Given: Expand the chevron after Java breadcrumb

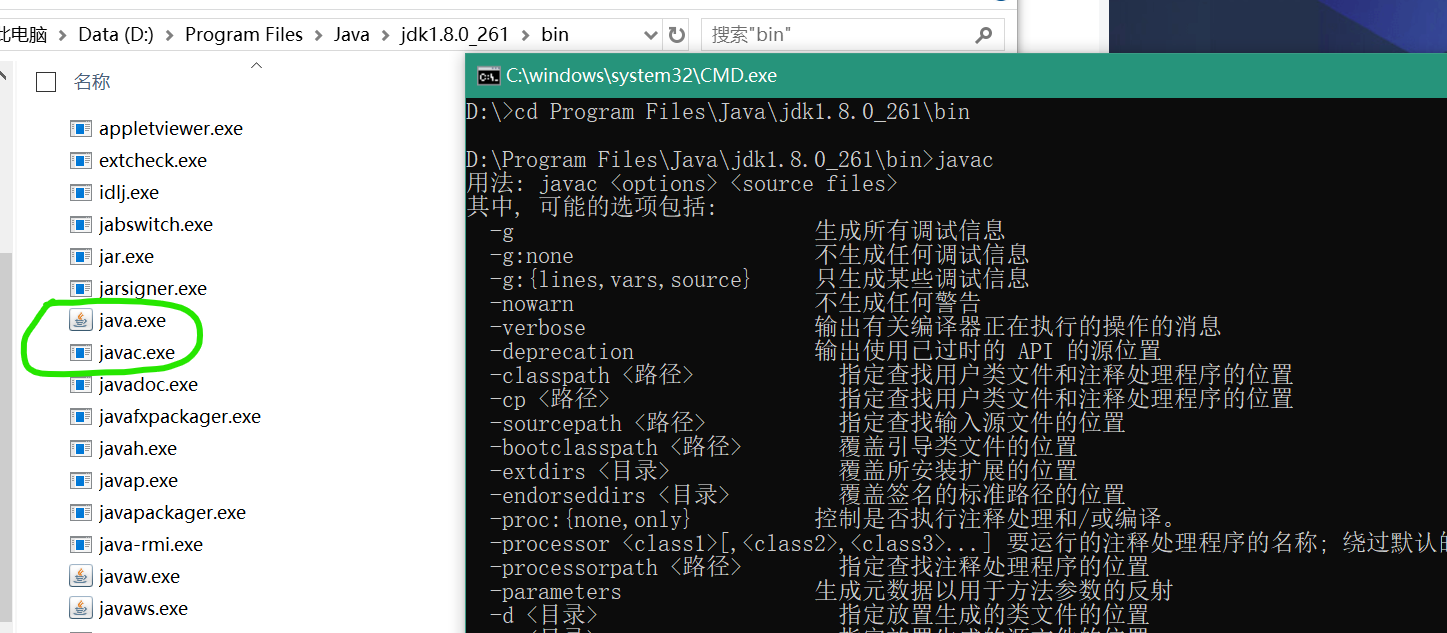Looking at the screenshot, I should point(386,35).
